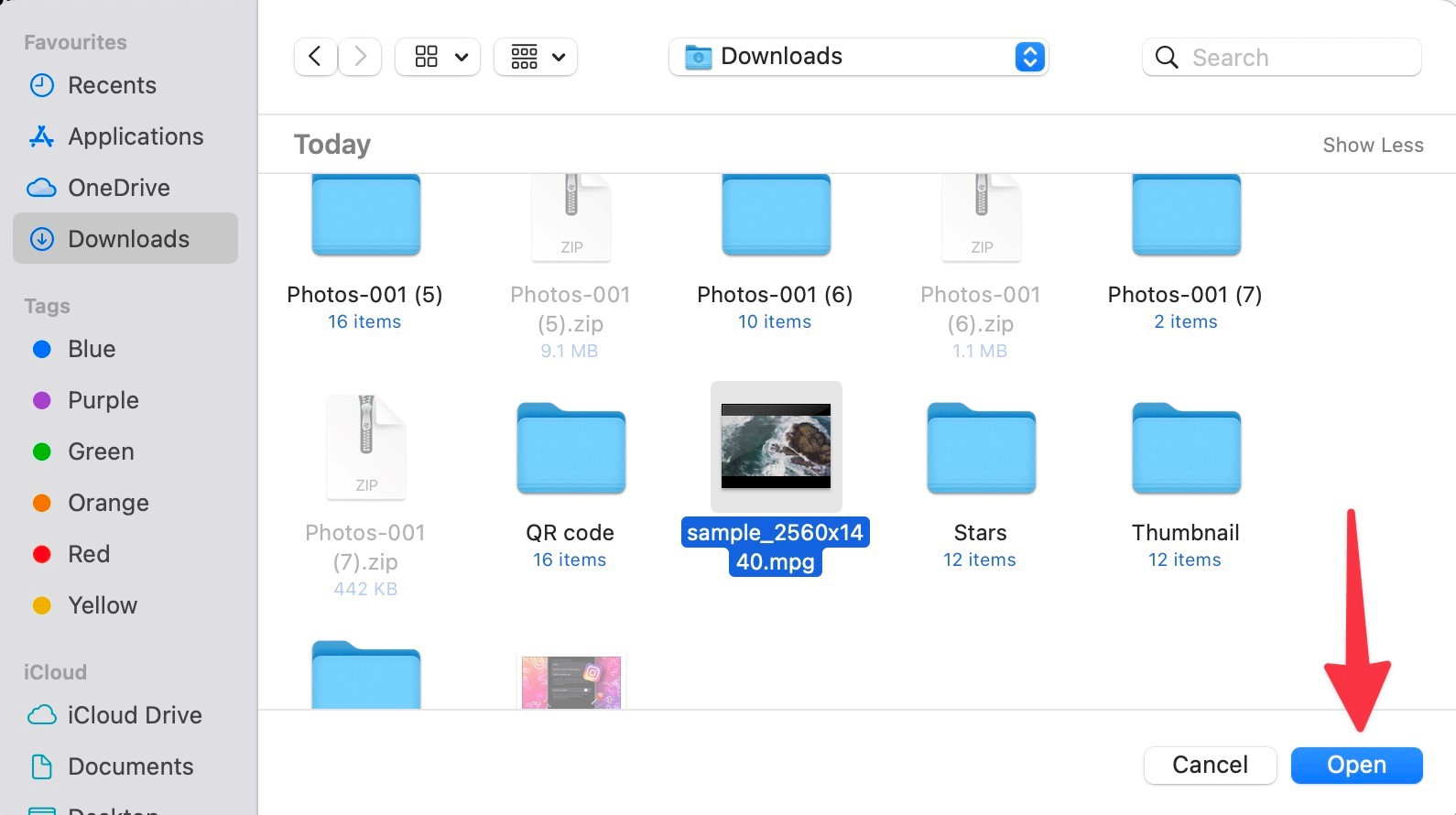The width and height of the screenshot is (1456, 815).
Task: Click the "Photos-001 (6)" folder name
Action: pyautogui.click(x=775, y=295)
